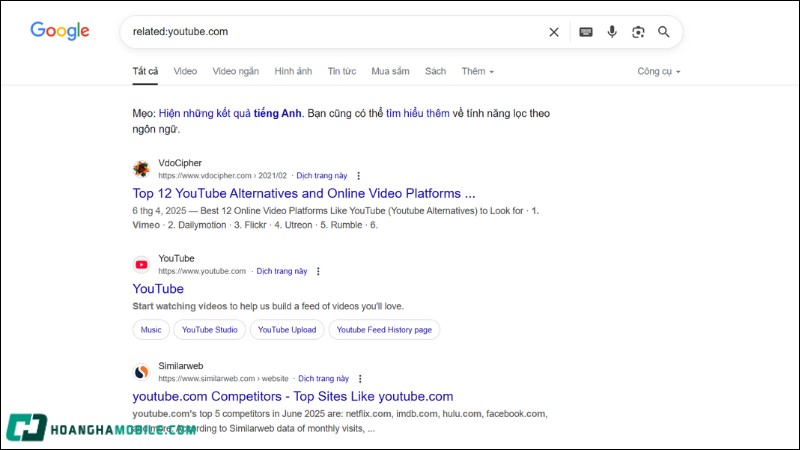The height and width of the screenshot is (450, 800).
Task: Focus the search field containing related:youtube.com
Action: click(x=330, y=32)
